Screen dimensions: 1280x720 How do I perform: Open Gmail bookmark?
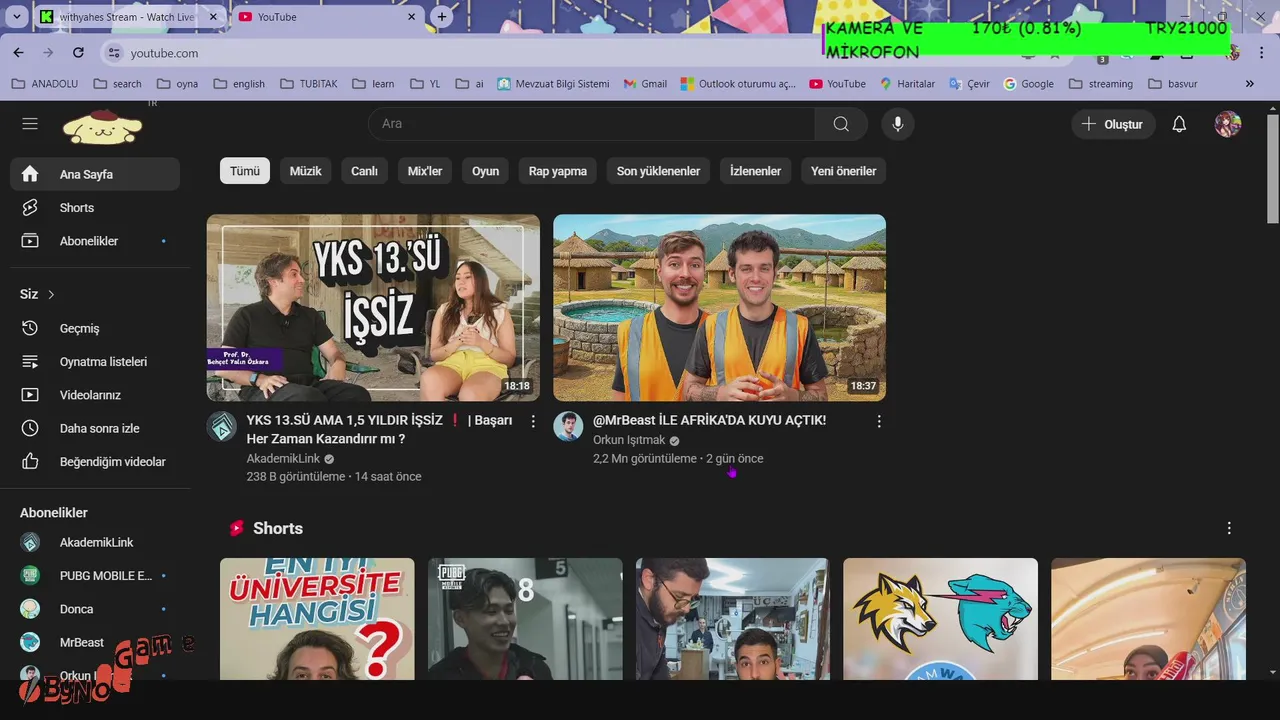tap(645, 84)
